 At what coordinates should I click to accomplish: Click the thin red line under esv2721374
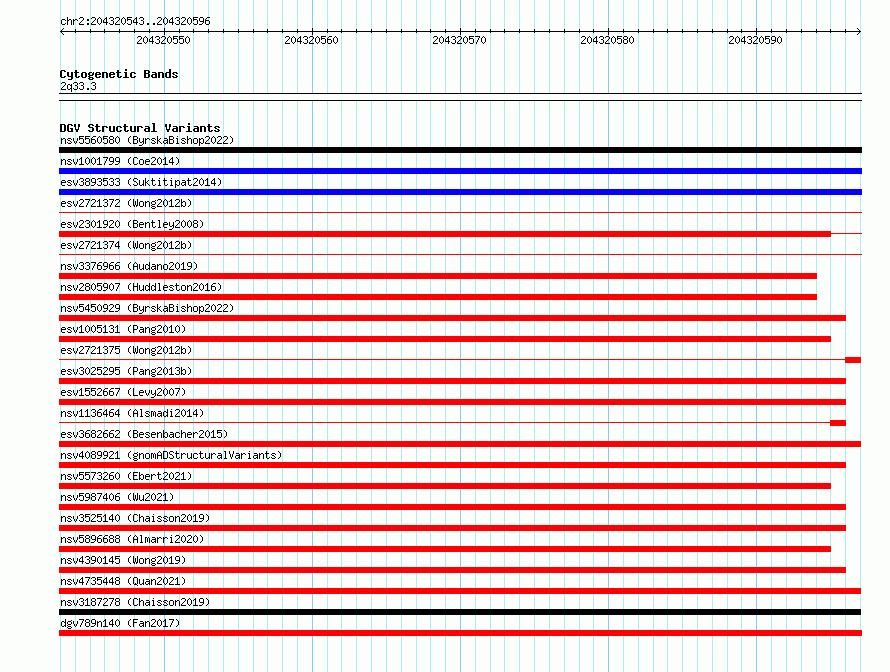tap(460, 255)
